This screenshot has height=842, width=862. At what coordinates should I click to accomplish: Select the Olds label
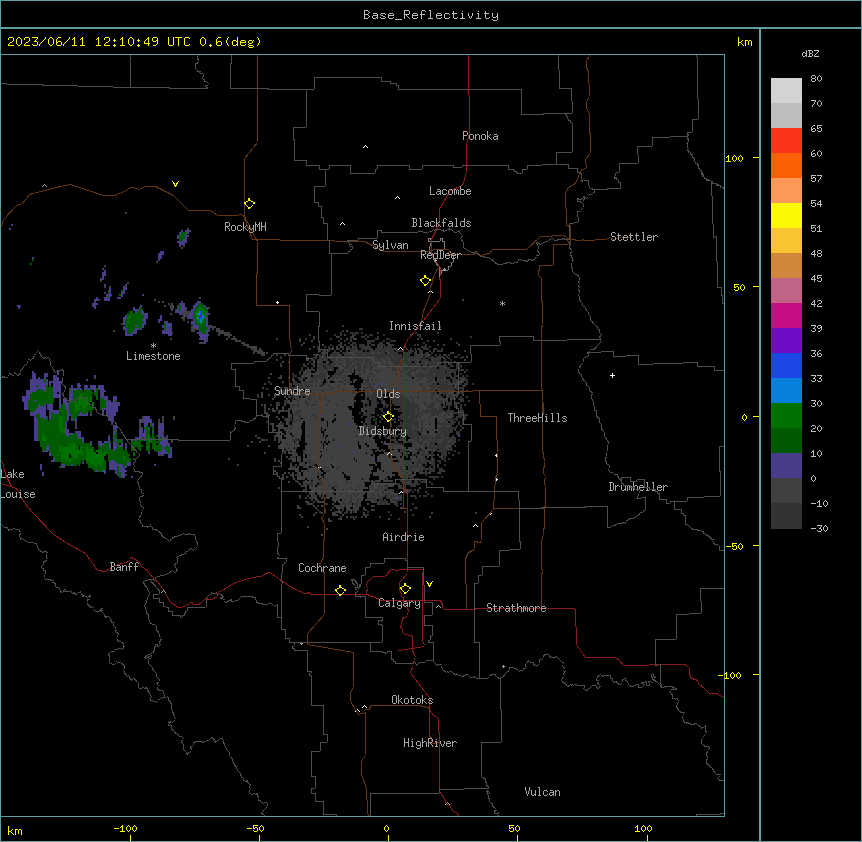388,394
